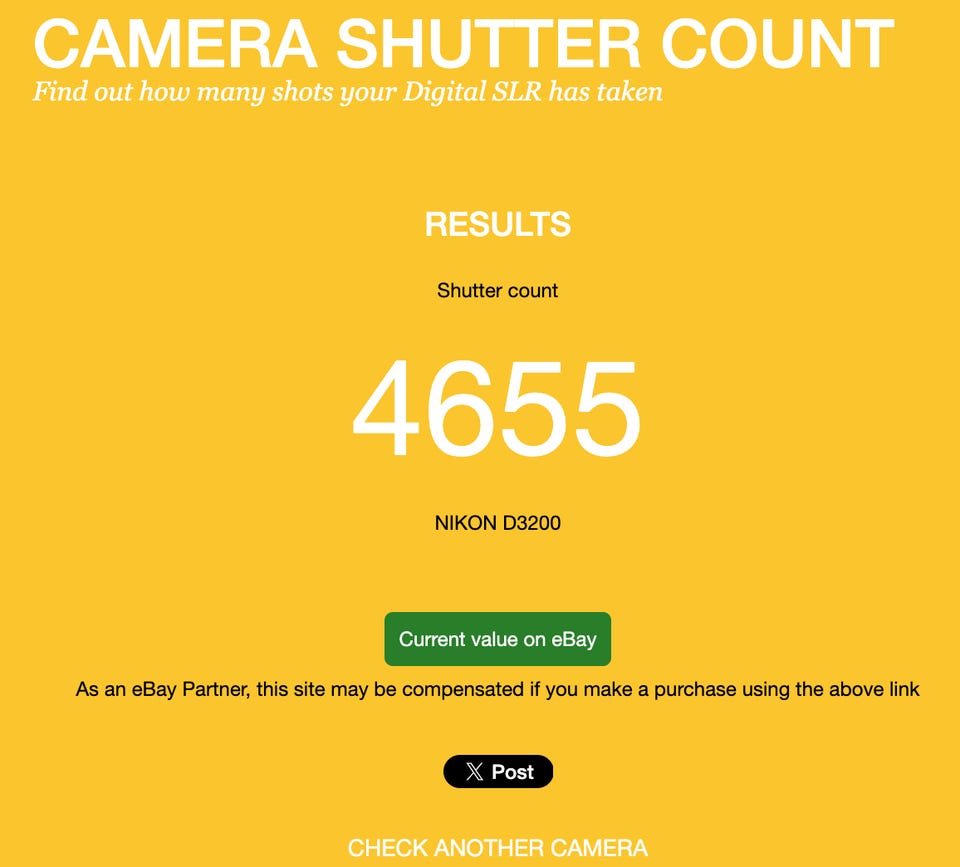Viewport: 960px width, 867px height.
Task: Click the italic tagline about Digital SLR shots
Action: click(x=348, y=92)
